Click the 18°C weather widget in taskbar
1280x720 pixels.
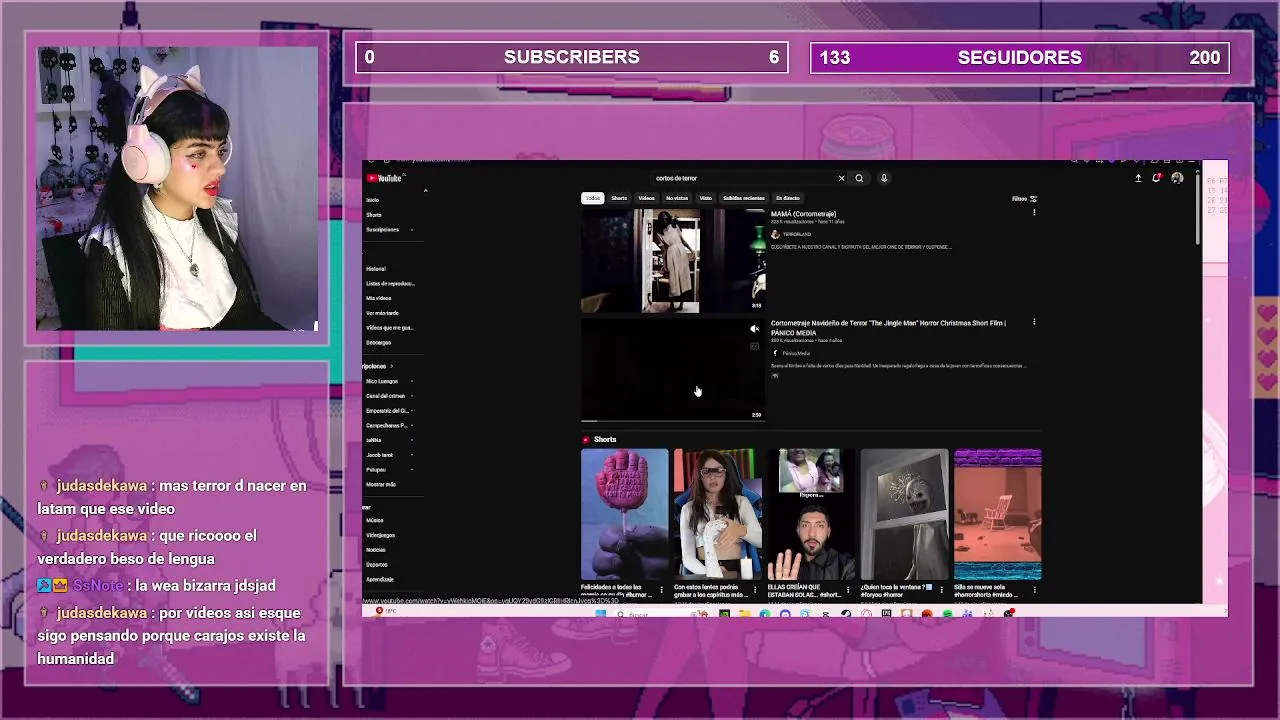[385, 611]
